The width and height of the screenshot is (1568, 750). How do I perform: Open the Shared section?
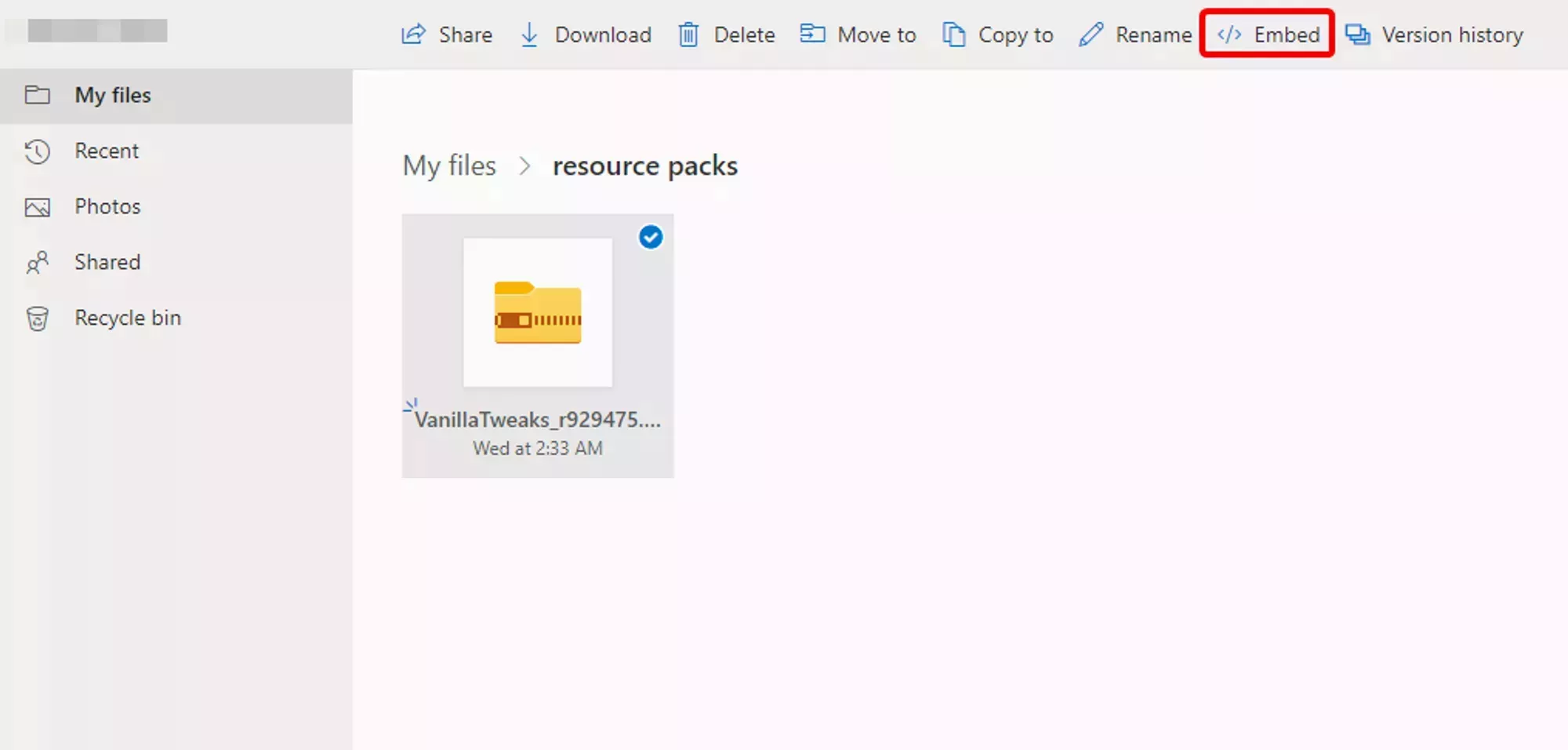point(107,262)
